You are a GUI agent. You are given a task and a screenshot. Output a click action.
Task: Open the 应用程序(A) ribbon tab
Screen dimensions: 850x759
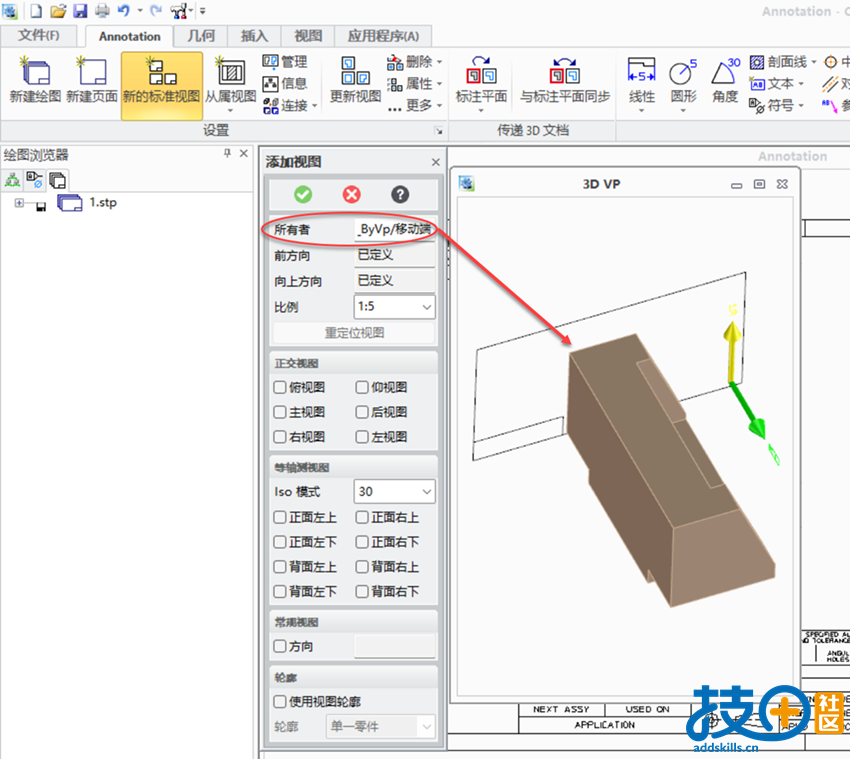[x=383, y=36]
